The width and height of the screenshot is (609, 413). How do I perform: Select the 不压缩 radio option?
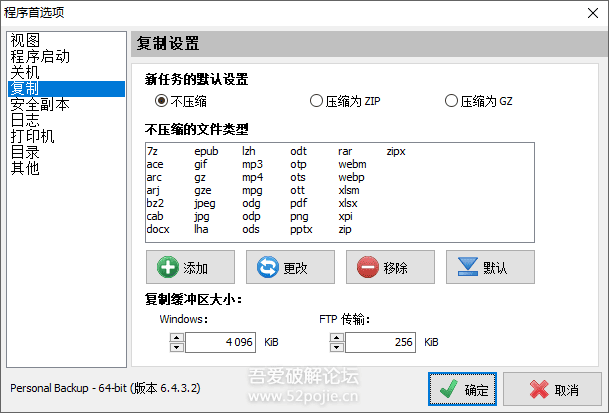click(161, 101)
